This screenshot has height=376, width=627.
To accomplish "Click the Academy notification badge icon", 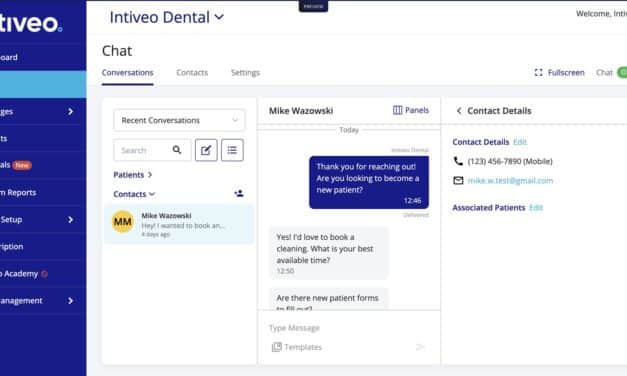I will (44, 274).
